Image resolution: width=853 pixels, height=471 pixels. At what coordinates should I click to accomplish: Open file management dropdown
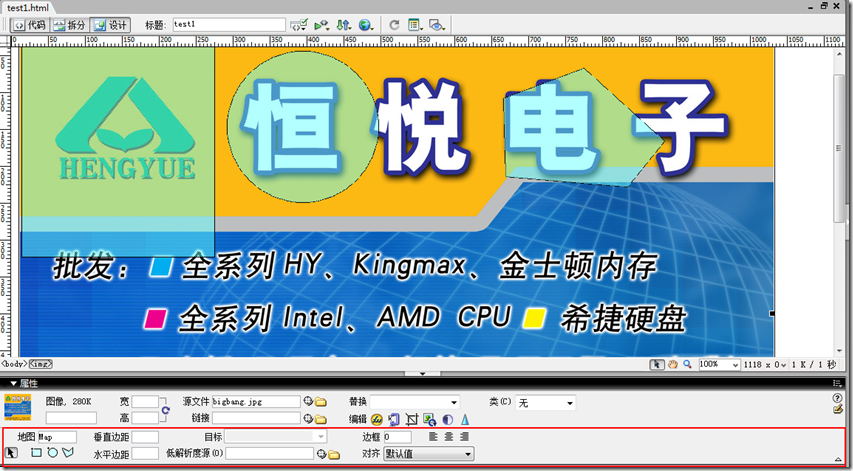tap(344, 25)
